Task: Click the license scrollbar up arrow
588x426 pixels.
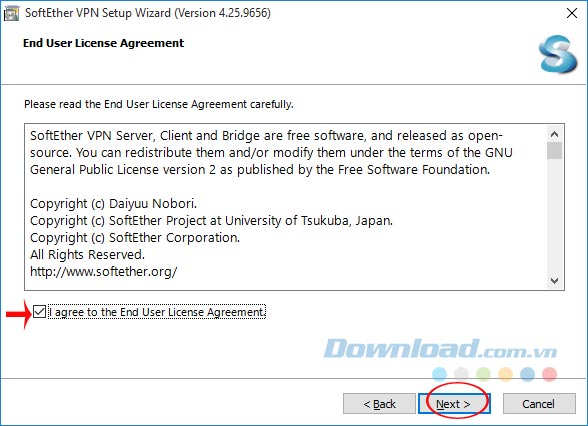Action: click(x=554, y=134)
